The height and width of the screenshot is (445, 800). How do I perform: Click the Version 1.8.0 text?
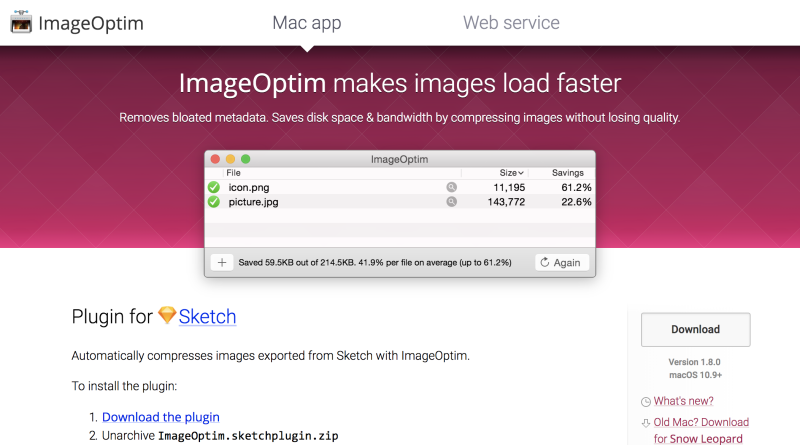tap(694, 362)
